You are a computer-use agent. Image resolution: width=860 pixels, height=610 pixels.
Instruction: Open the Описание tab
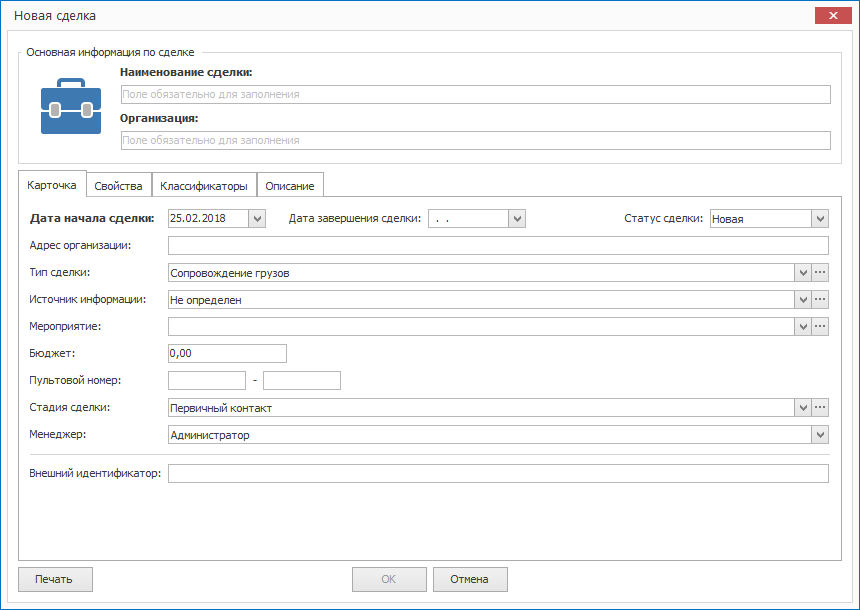[x=290, y=186]
